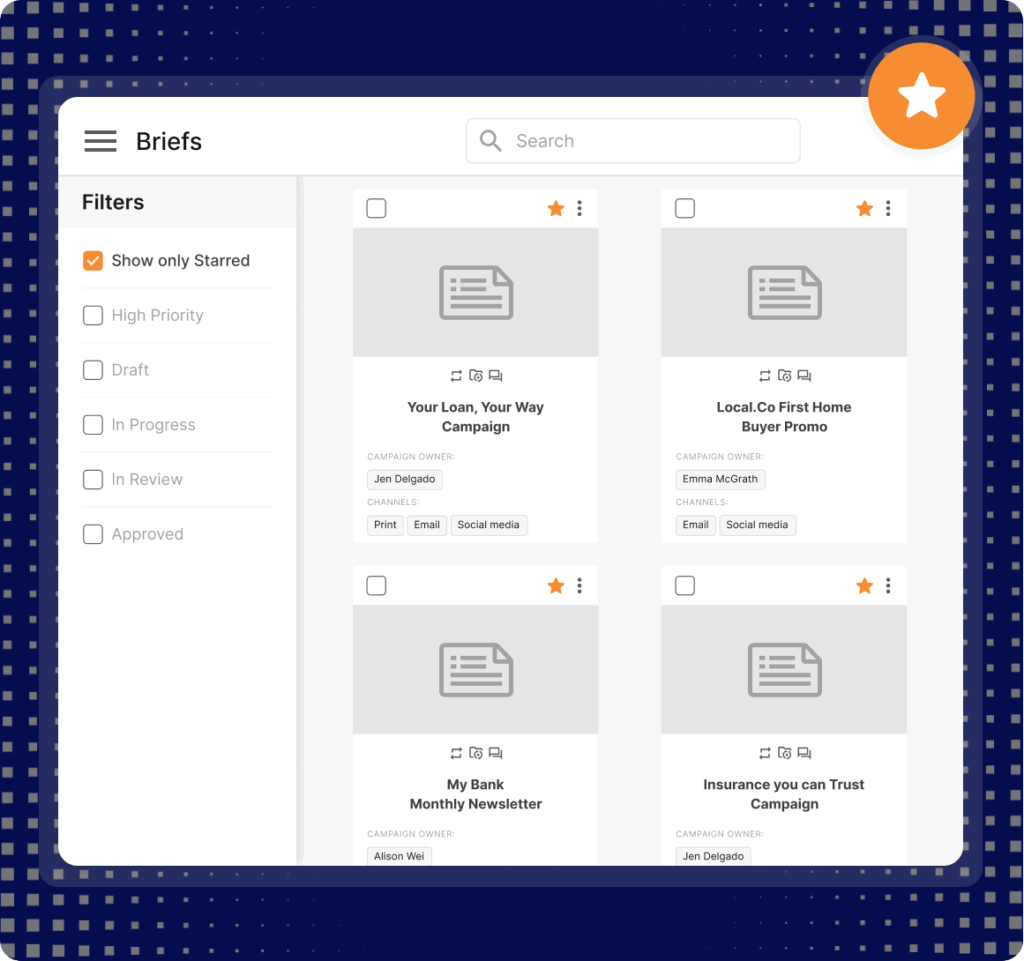Select the My Bank Monthly Newsletter card checkbox

point(376,586)
